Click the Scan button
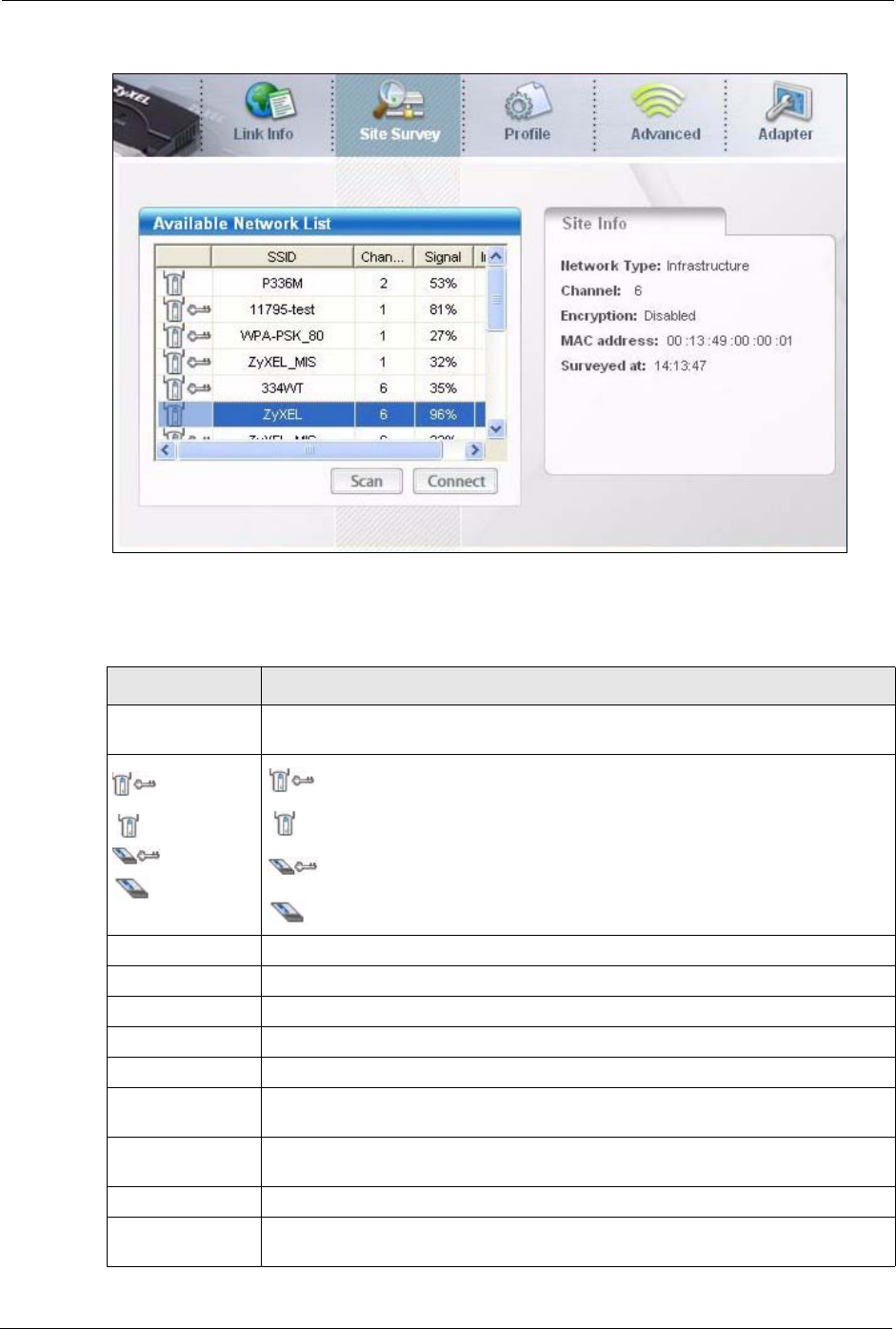 (367, 481)
